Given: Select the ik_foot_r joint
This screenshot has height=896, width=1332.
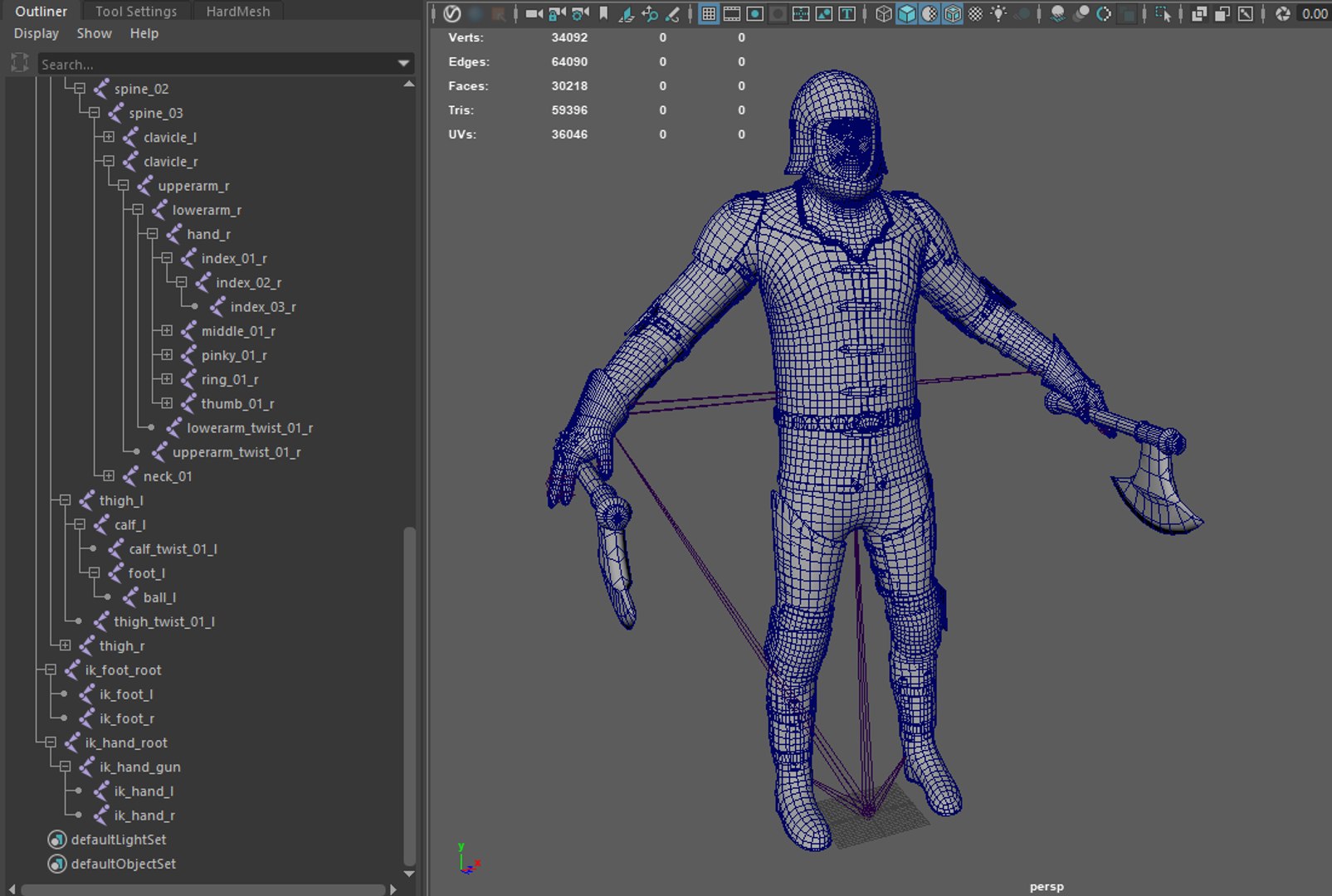Looking at the screenshot, I should [x=127, y=718].
